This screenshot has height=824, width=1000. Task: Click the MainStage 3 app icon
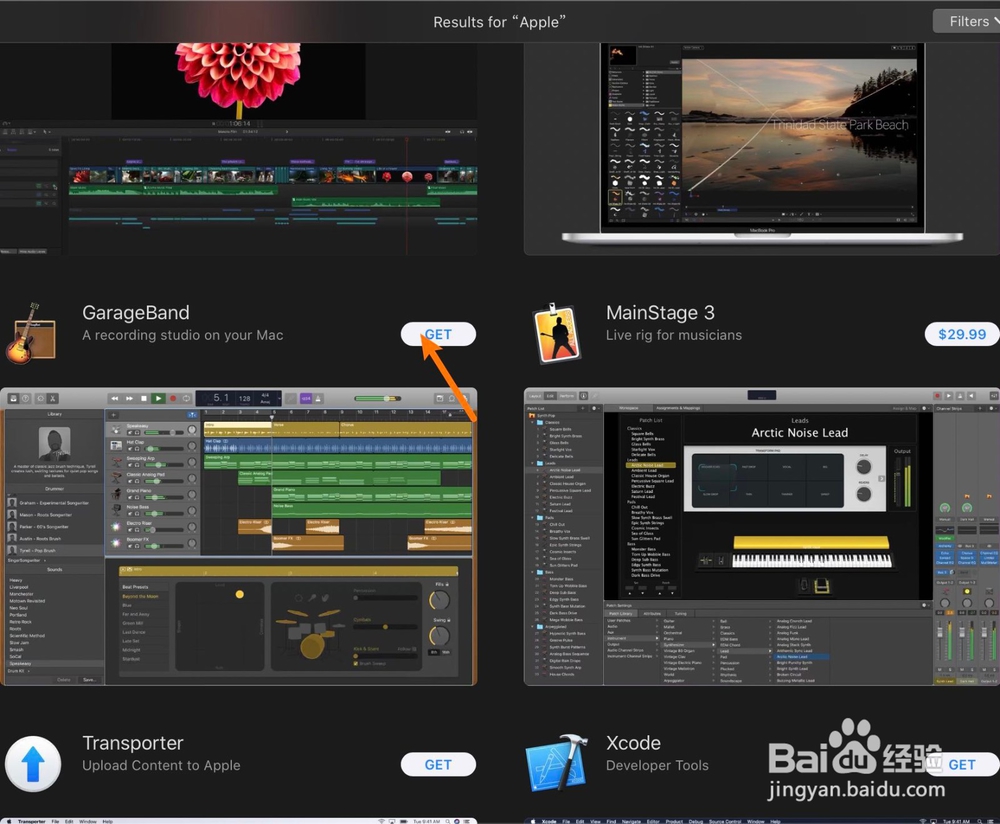pos(557,334)
